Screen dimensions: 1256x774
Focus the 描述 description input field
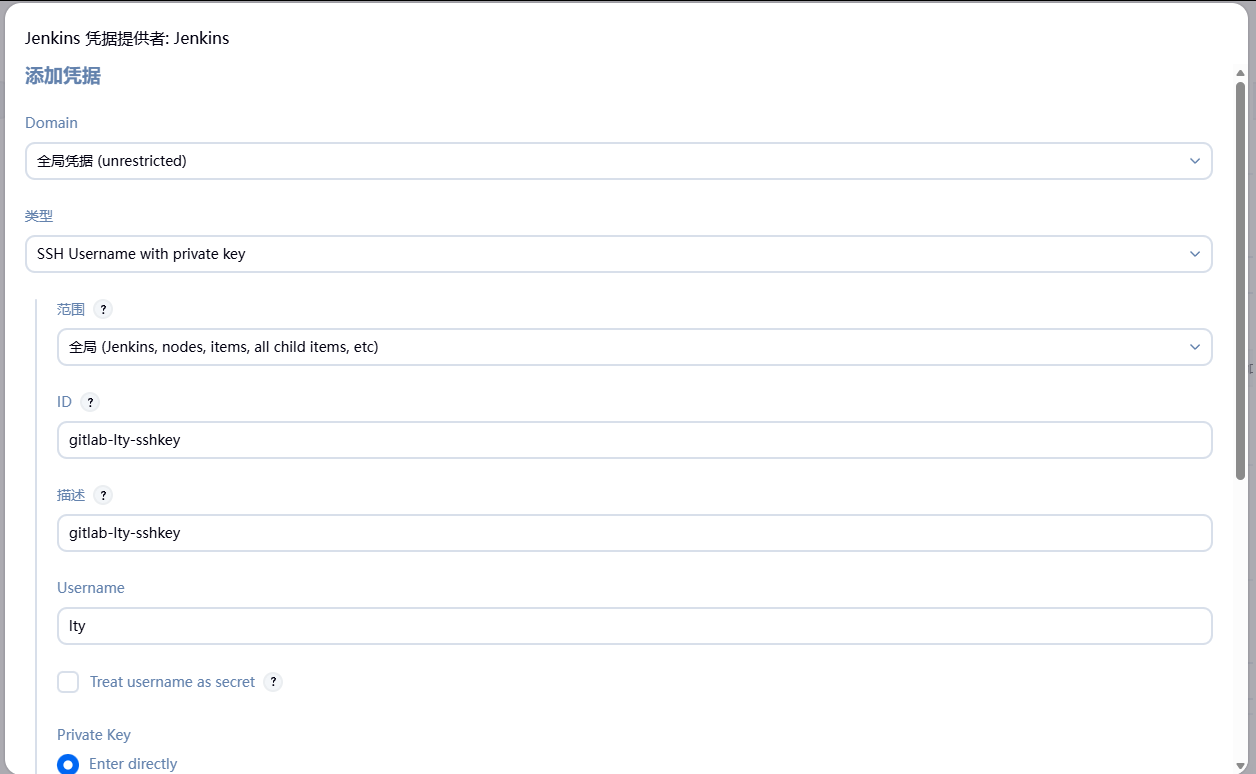point(635,533)
